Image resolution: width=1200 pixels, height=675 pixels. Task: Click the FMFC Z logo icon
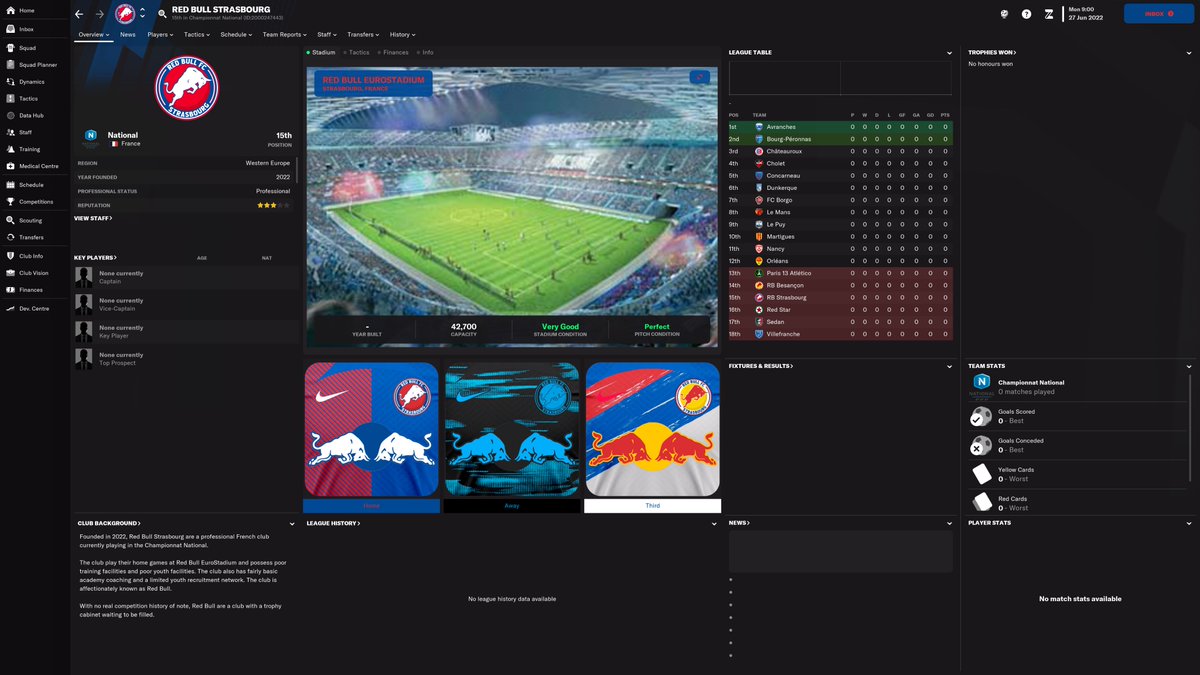[x=1049, y=14]
